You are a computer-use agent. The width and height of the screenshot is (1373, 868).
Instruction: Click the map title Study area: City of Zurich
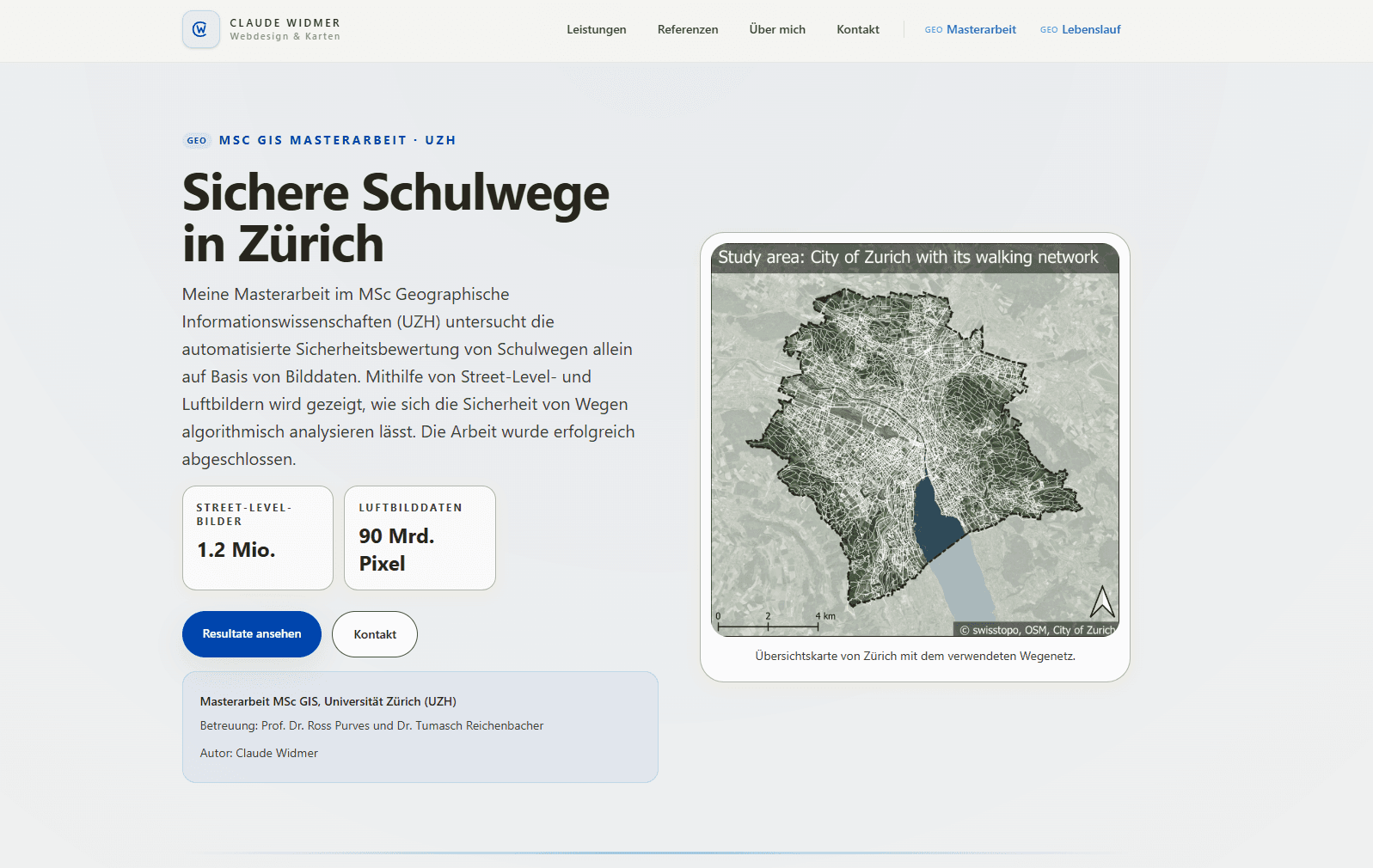[x=908, y=257]
